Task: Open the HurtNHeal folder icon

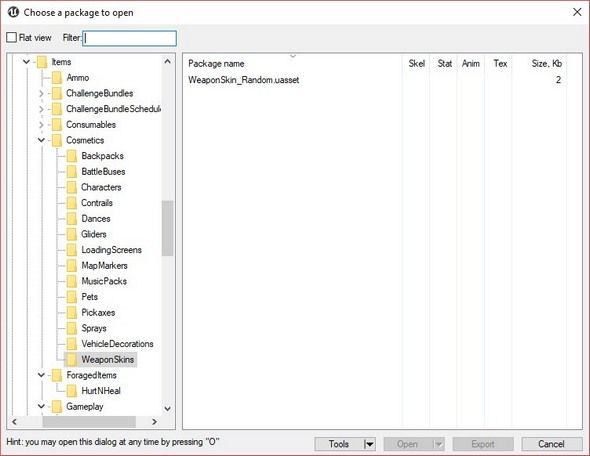Action: pyautogui.click(x=71, y=391)
